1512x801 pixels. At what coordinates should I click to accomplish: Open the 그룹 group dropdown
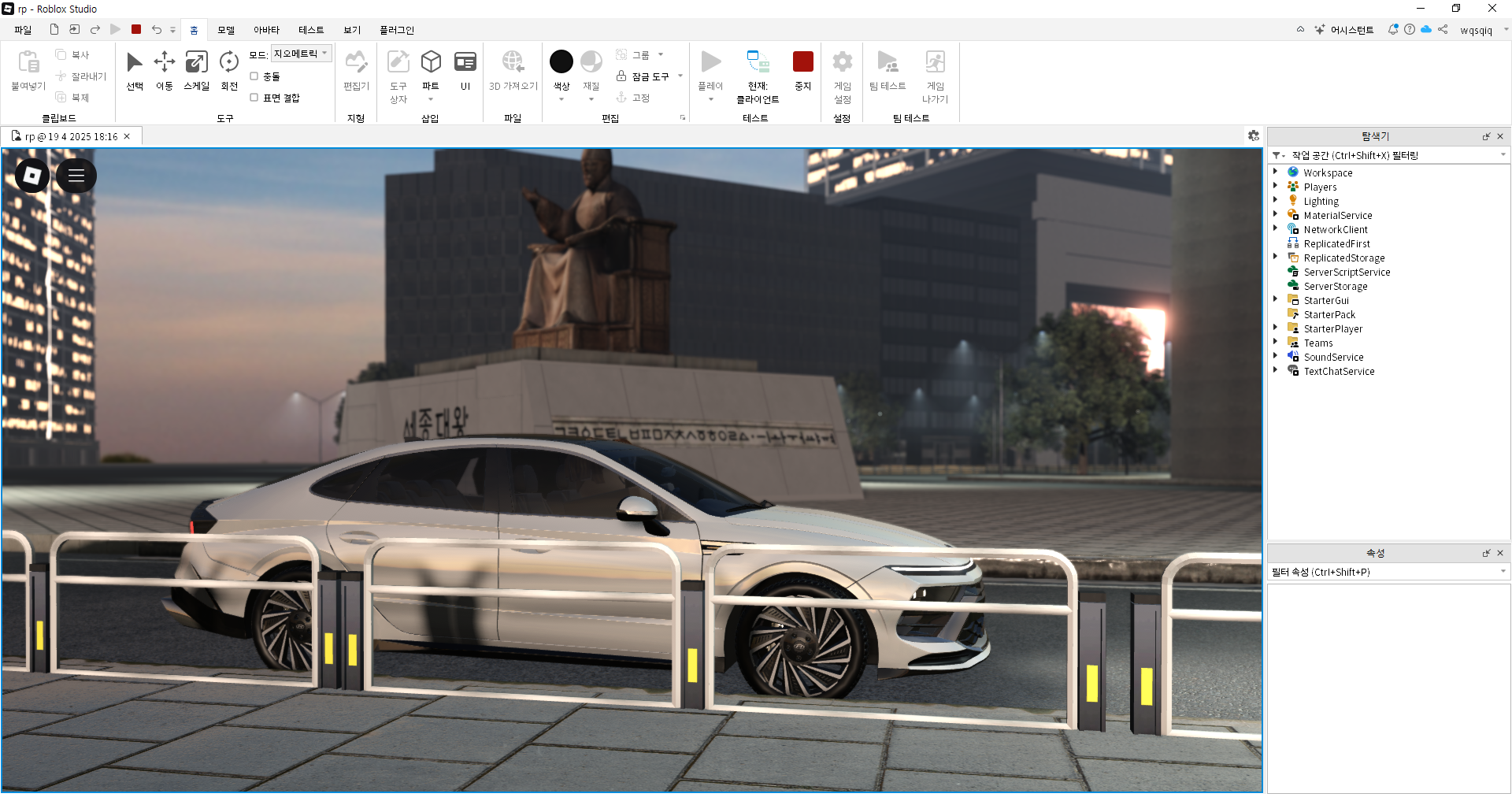[661, 55]
